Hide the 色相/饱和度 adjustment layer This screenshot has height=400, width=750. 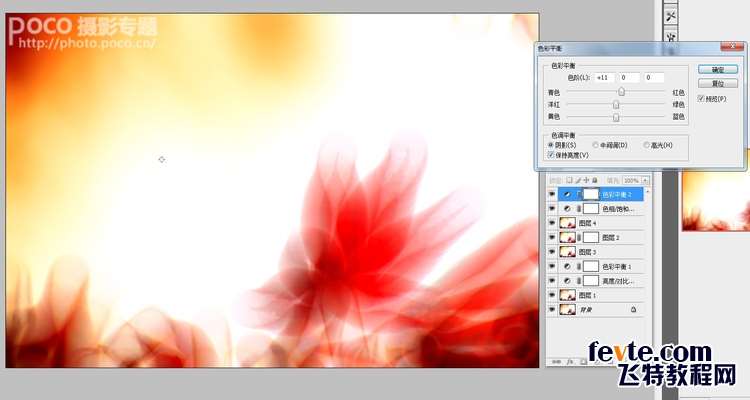[552, 209]
